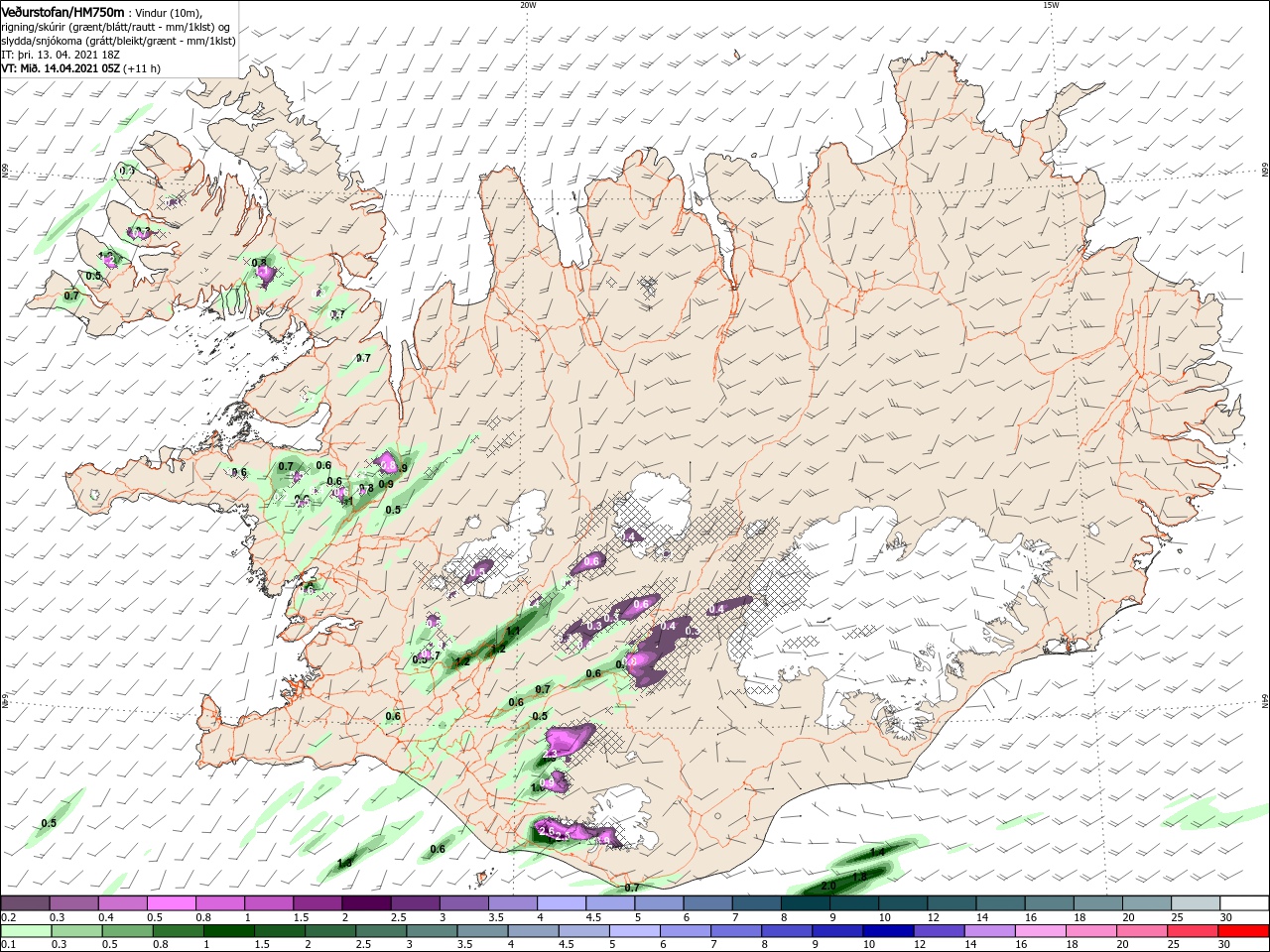Select the purple 12 swatch in lower legend row
The width and height of the screenshot is (1270, 952).
coord(939,931)
